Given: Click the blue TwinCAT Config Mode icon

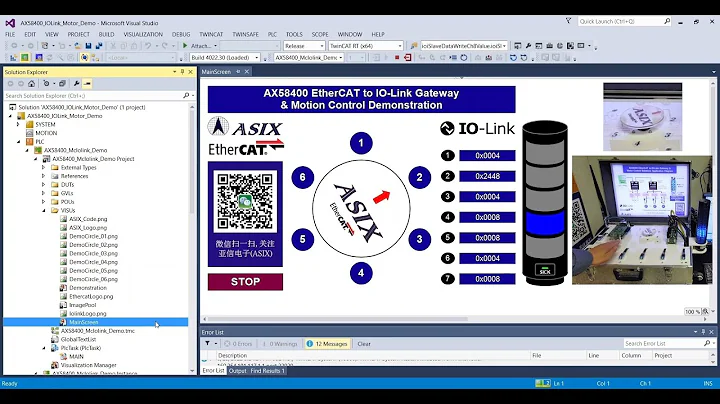Looking at the screenshot, I should pyautogui.click(x=39, y=57).
